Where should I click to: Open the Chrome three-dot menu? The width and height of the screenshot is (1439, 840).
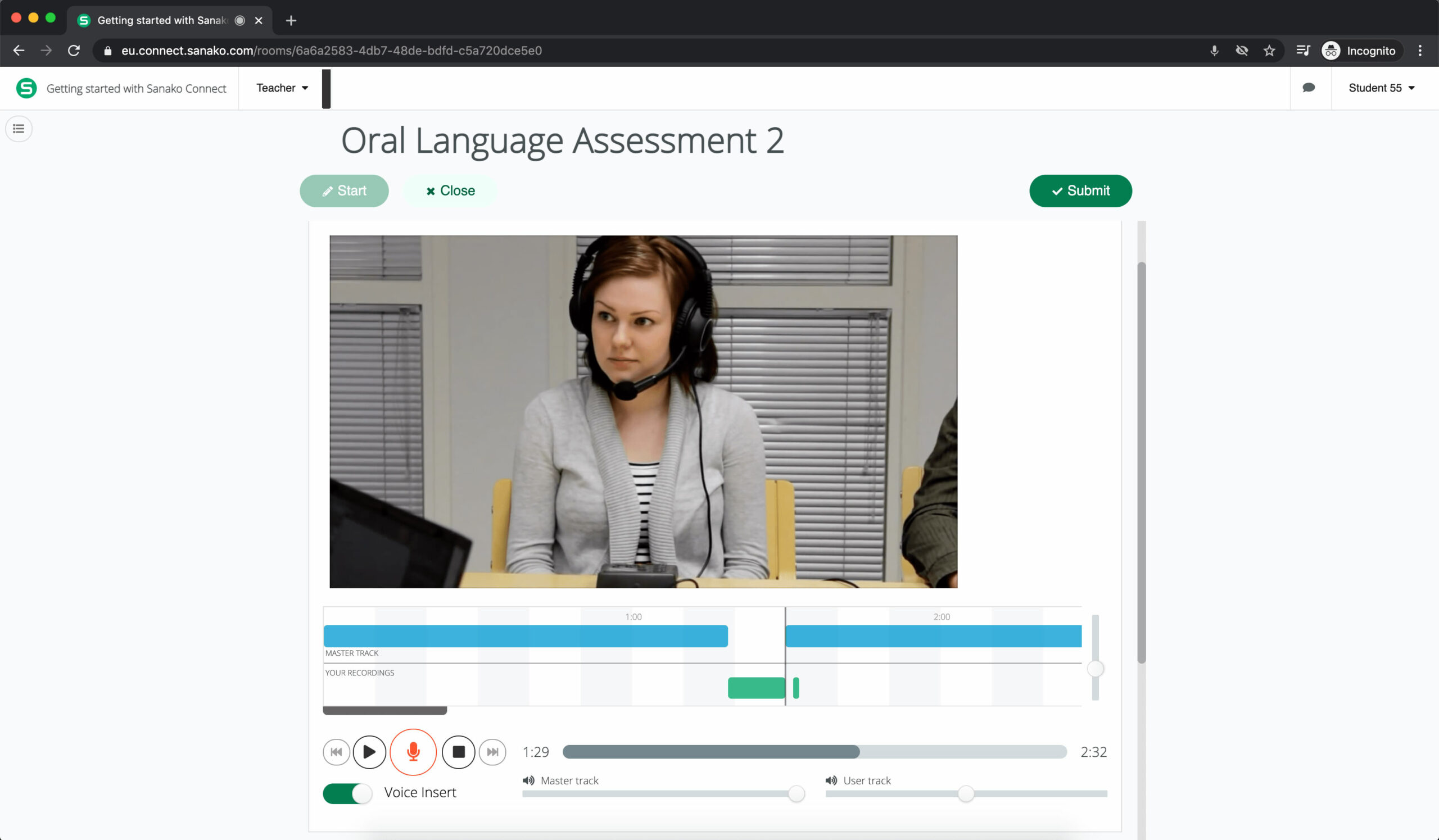click(1420, 50)
